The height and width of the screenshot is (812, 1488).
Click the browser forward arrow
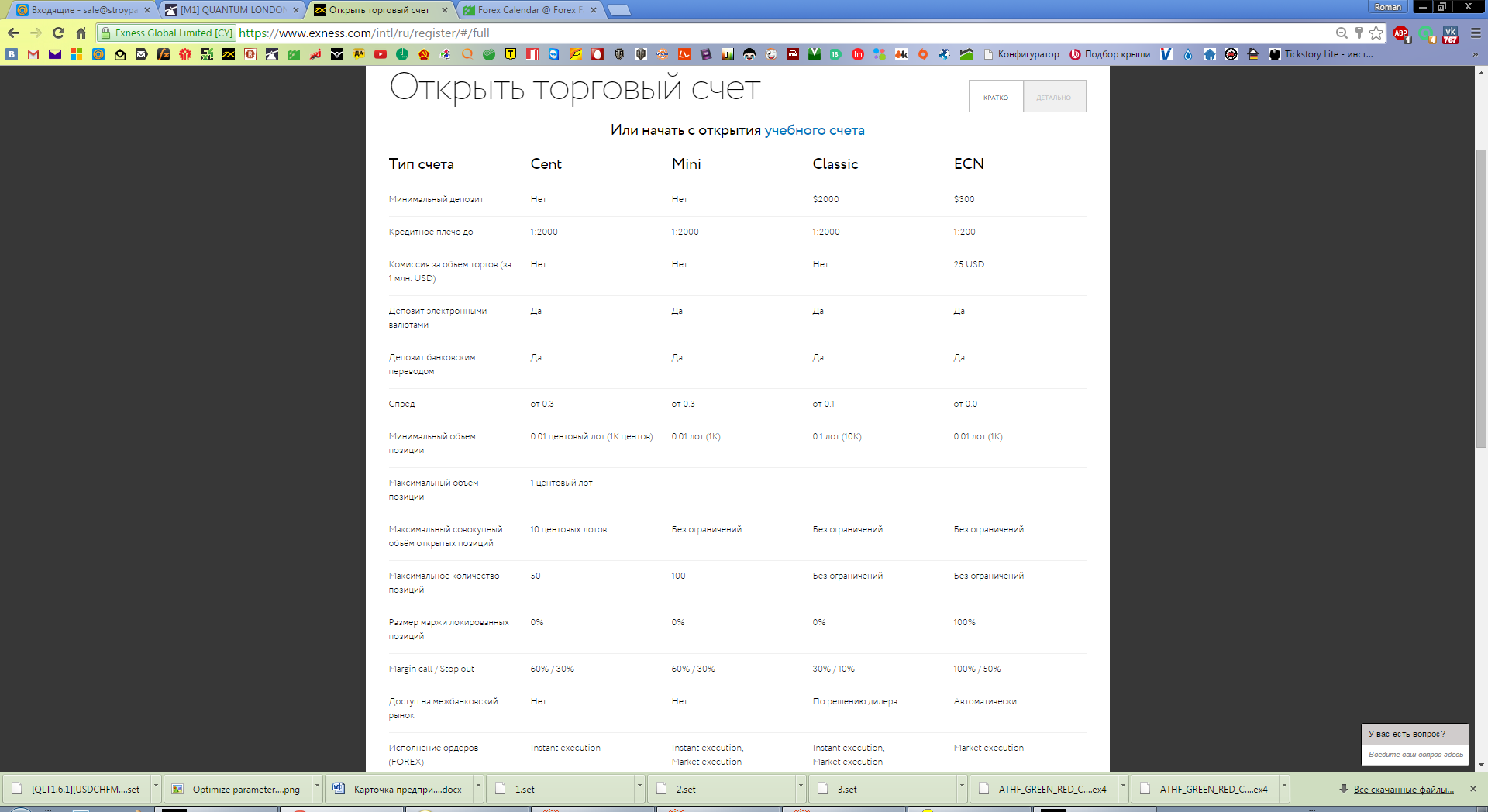point(36,33)
